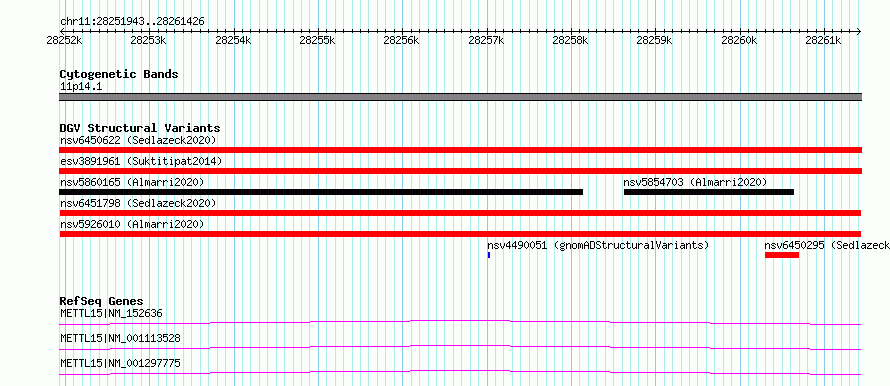Click the 28256k ruler position
Screen dimensions: 890x386
point(401,40)
